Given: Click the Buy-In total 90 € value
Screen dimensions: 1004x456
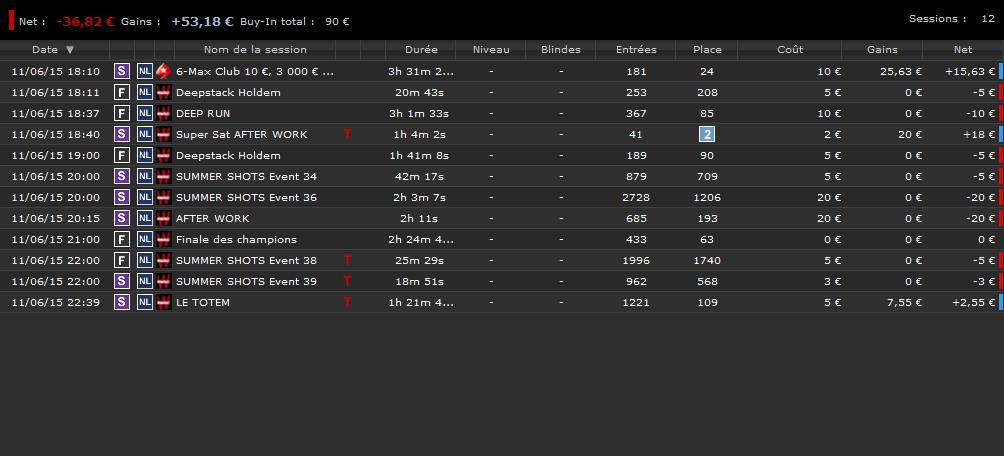Looking at the screenshot, I should (x=337, y=21).
